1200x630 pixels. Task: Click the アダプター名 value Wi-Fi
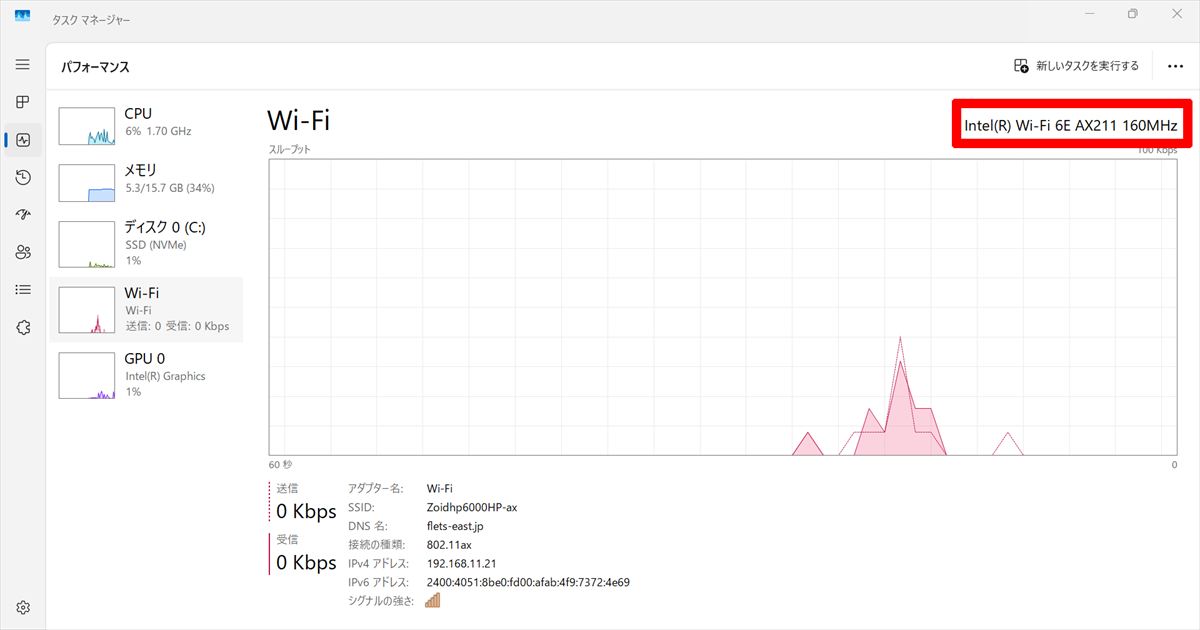pos(439,488)
